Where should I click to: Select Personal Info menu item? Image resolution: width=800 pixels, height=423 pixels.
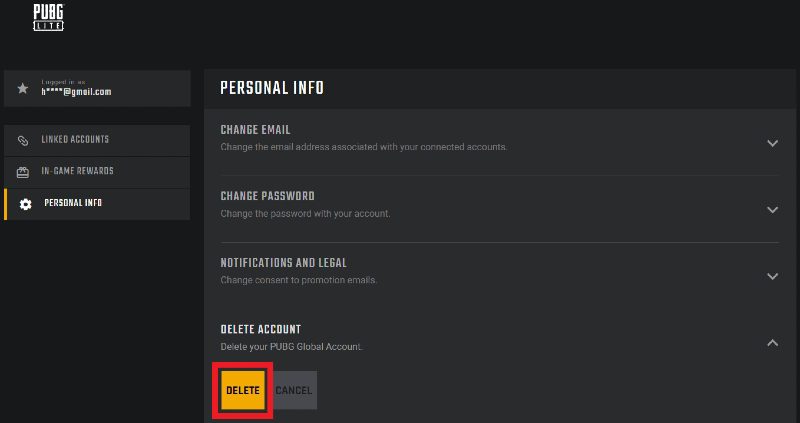click(x=73, y=204)
